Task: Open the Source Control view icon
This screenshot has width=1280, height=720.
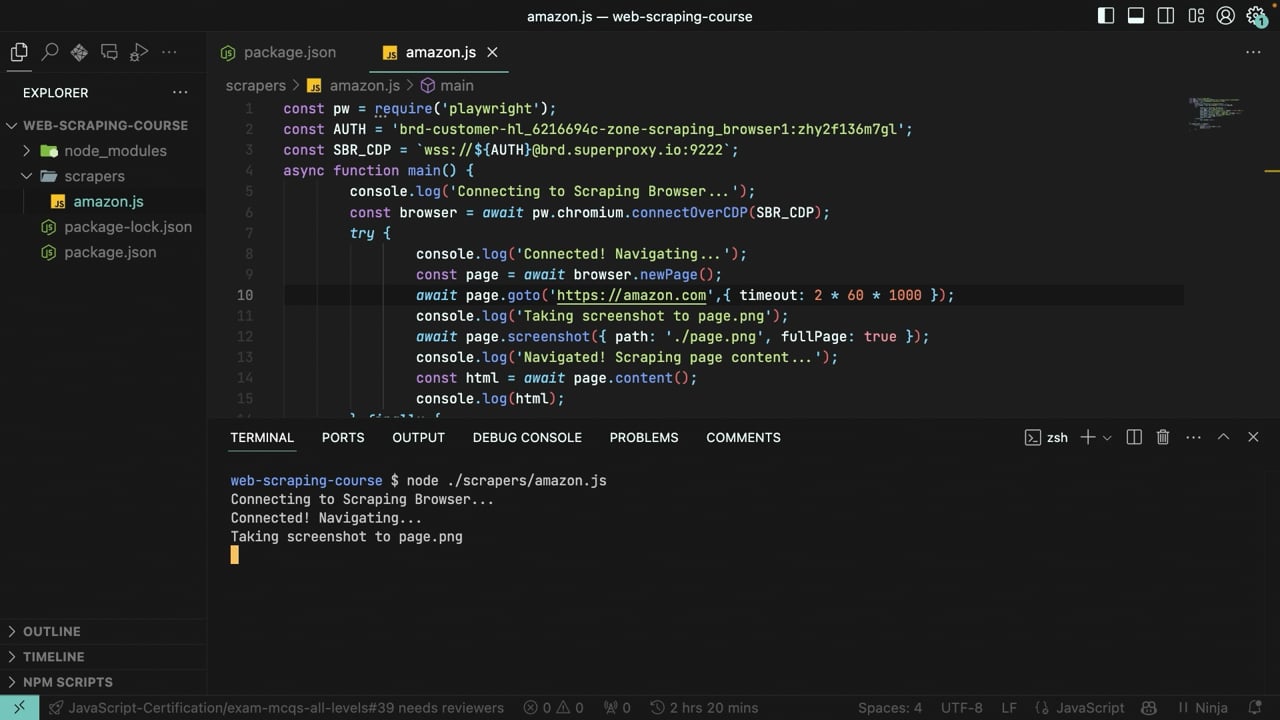Action: (x=79, y=52)
